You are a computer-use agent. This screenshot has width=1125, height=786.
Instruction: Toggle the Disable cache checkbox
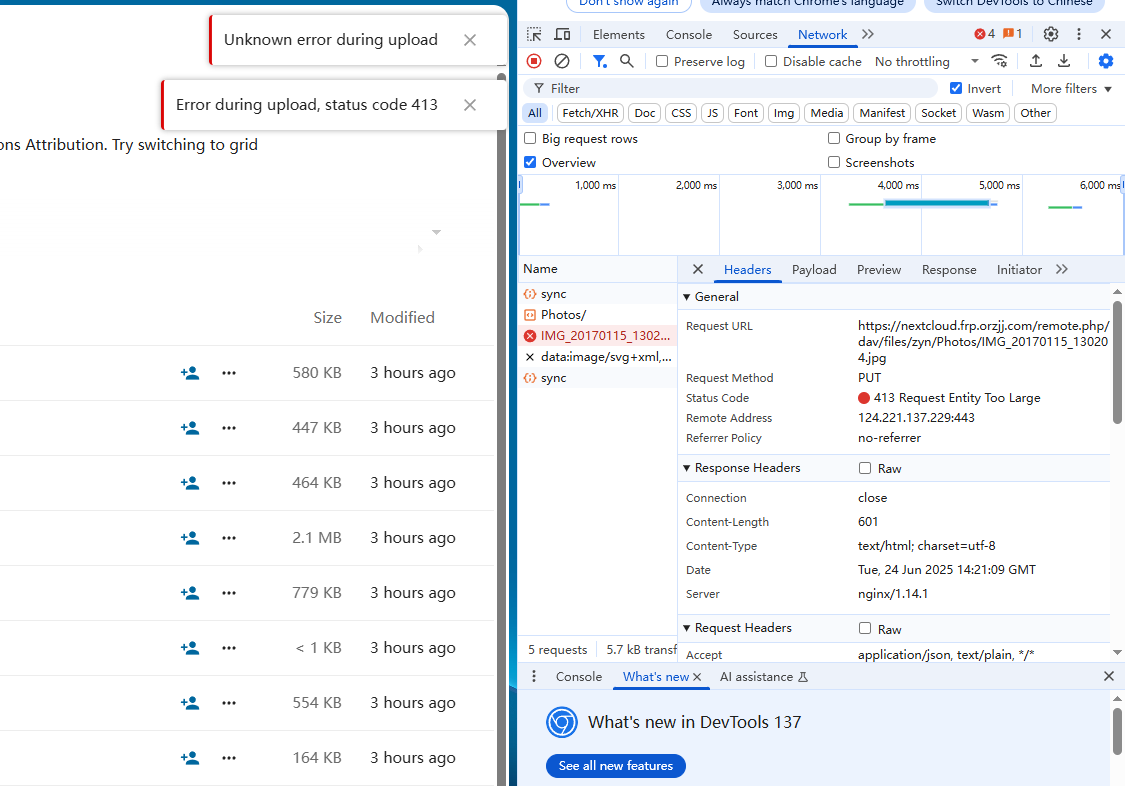(x=771, y=61)
